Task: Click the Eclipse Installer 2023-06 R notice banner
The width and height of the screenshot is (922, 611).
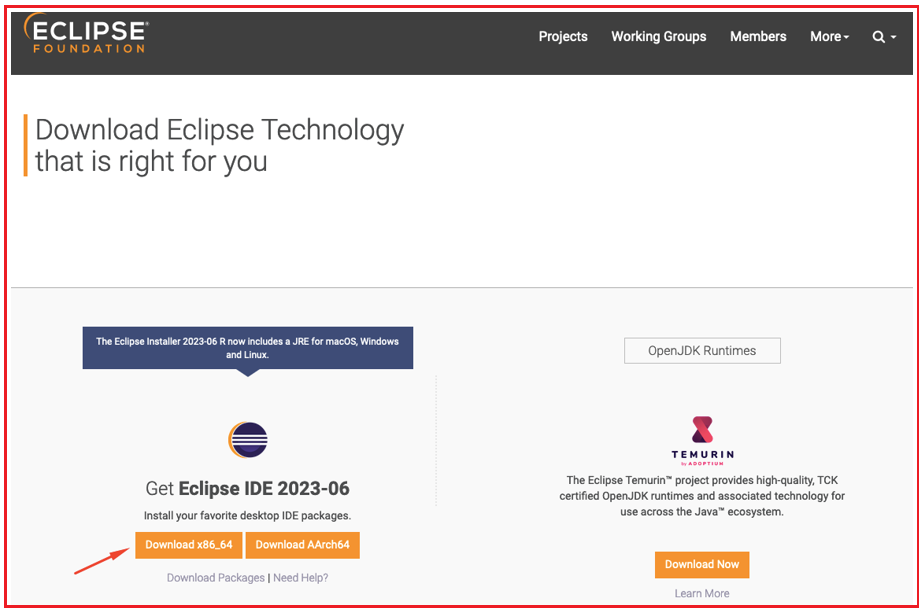Action: 248,348
